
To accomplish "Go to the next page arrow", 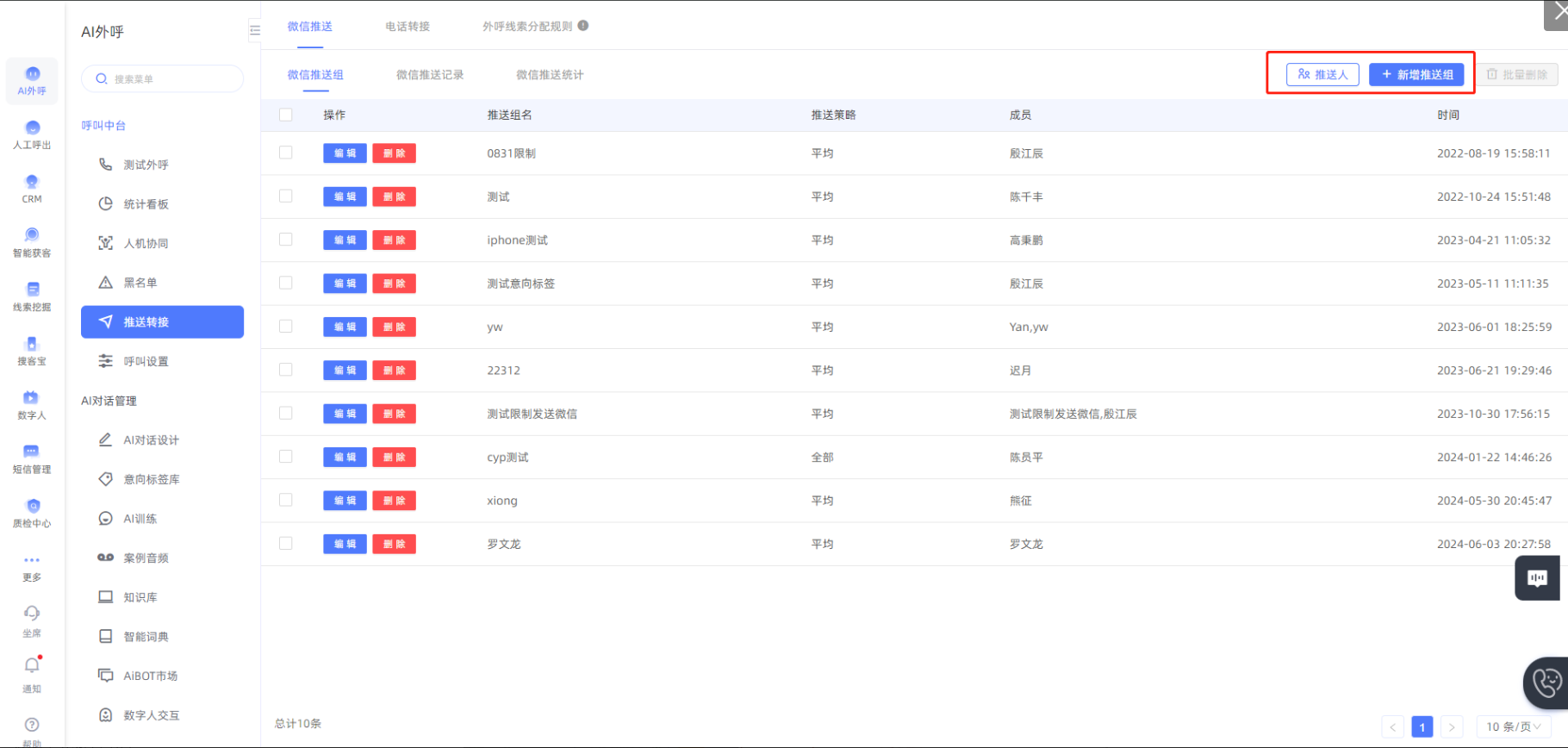I will click(1452, 726).
